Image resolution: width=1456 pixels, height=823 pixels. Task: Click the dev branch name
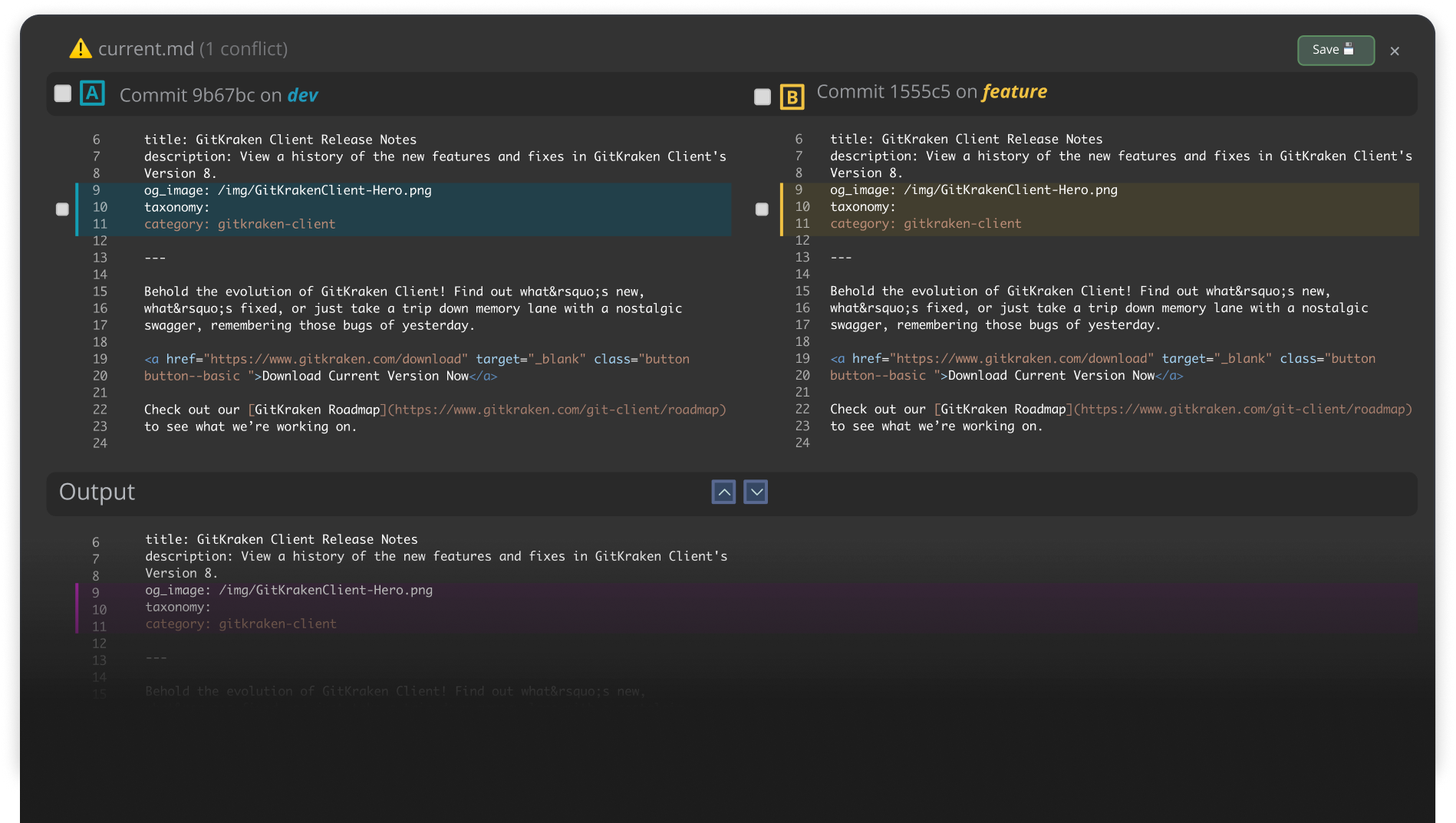click(302, 95)
